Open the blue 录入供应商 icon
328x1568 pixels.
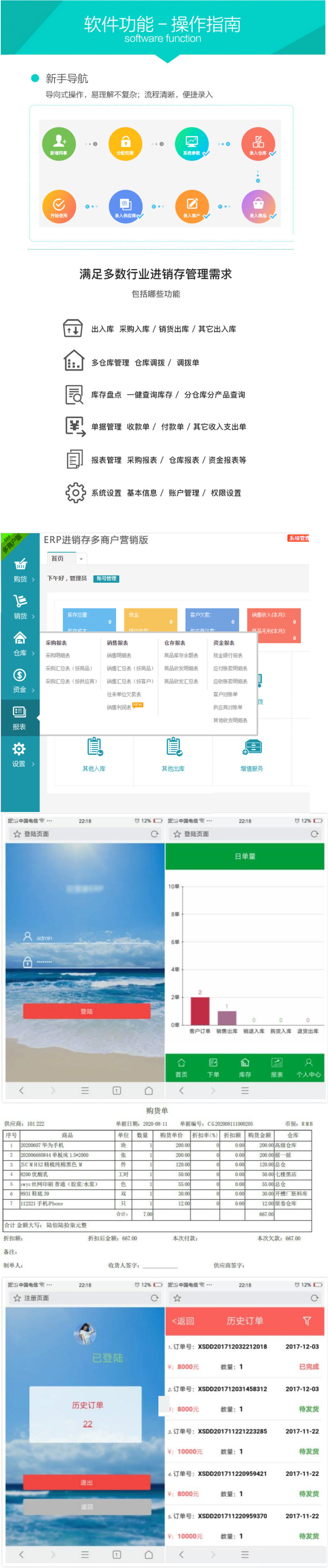point(126,206)
